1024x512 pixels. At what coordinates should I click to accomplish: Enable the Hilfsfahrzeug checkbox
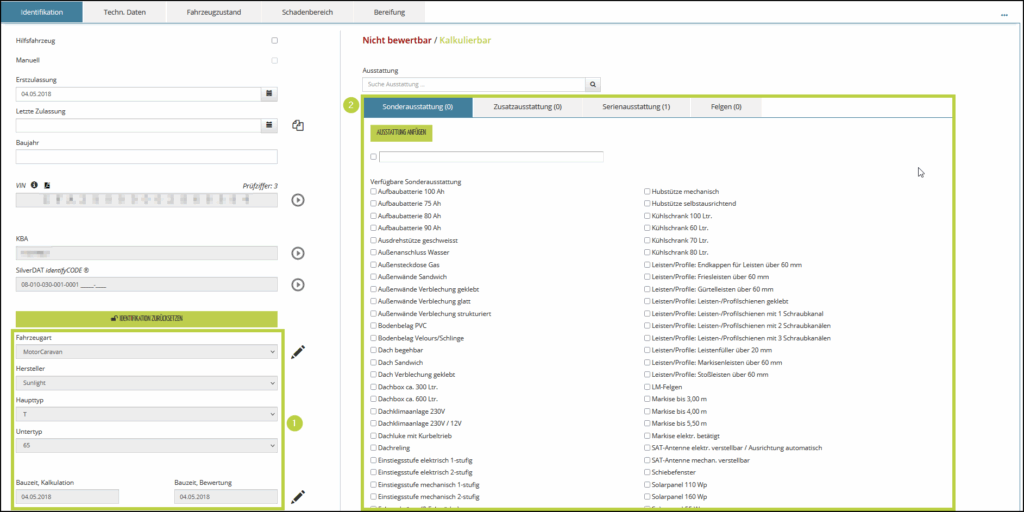(x=274, y=41)
